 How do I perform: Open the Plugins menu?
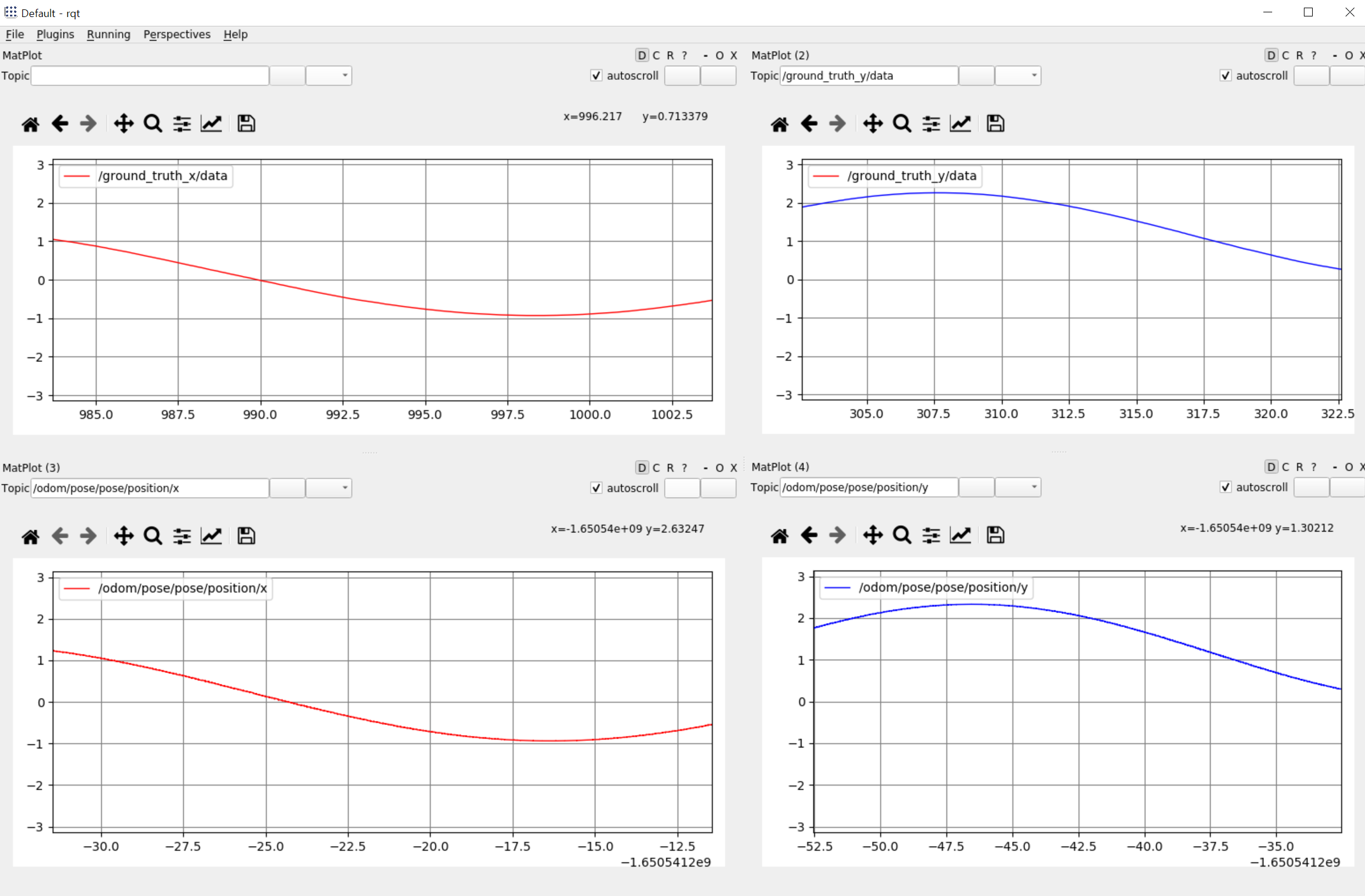[x=55, y=34]
